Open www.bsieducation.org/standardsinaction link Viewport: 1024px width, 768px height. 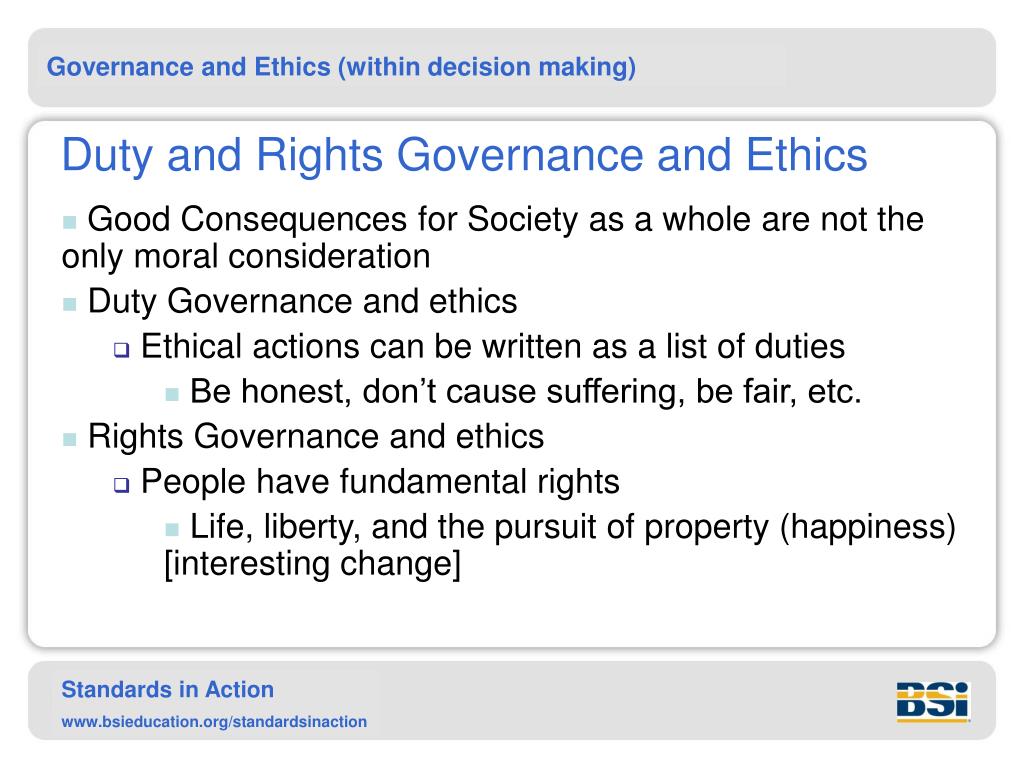tap(214, 722)
